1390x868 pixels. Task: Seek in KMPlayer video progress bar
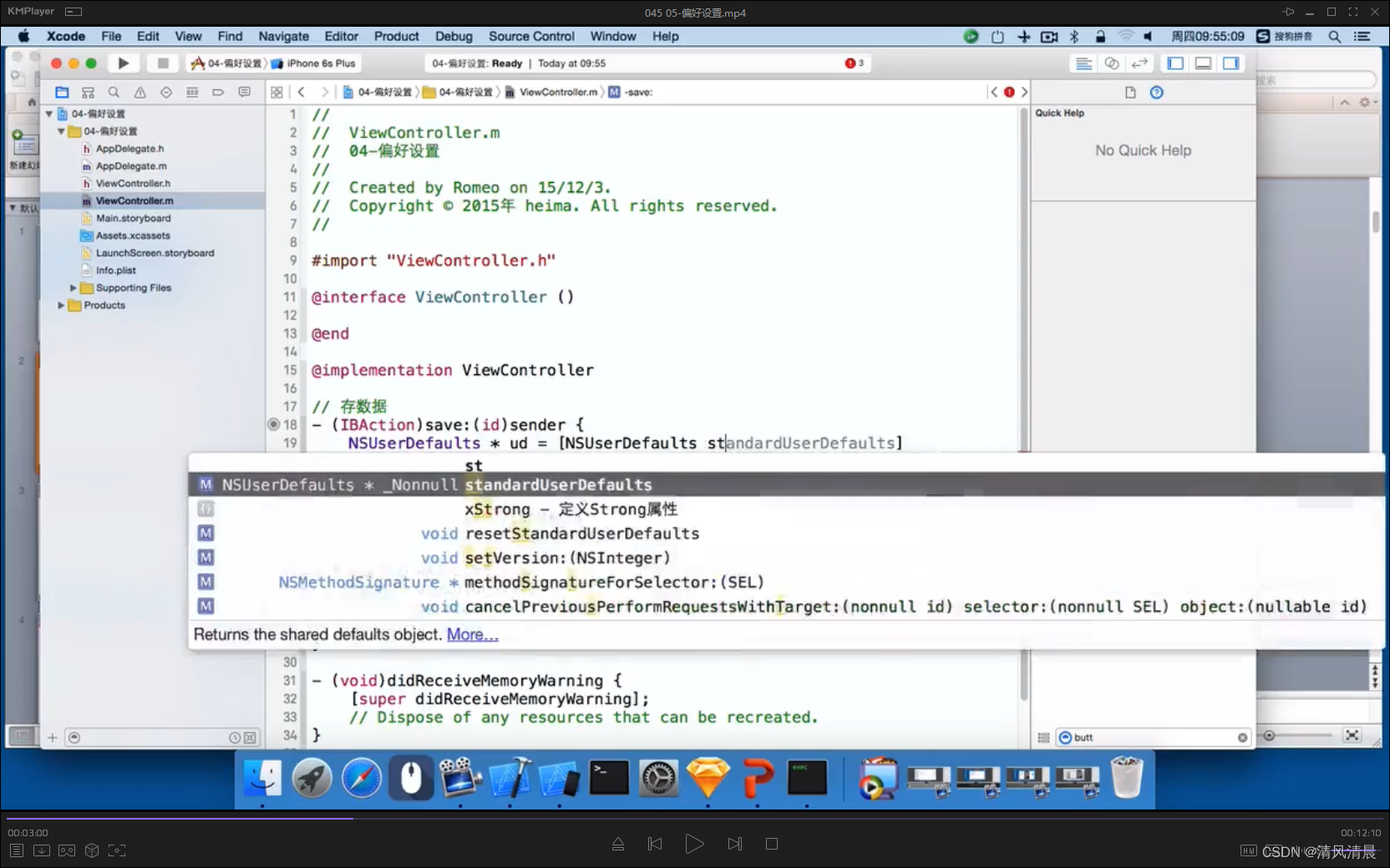click(695, 819)
